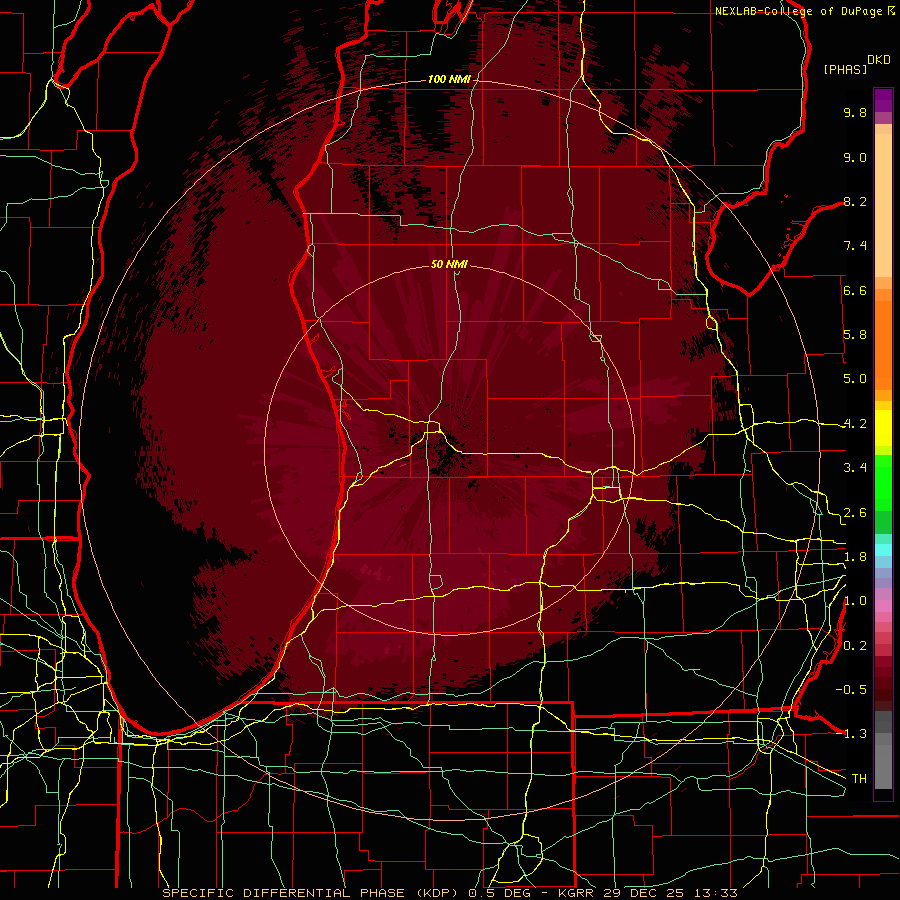Click the 8.2 legend value
This screenshot has width=900, height=900.
point(855,201)
